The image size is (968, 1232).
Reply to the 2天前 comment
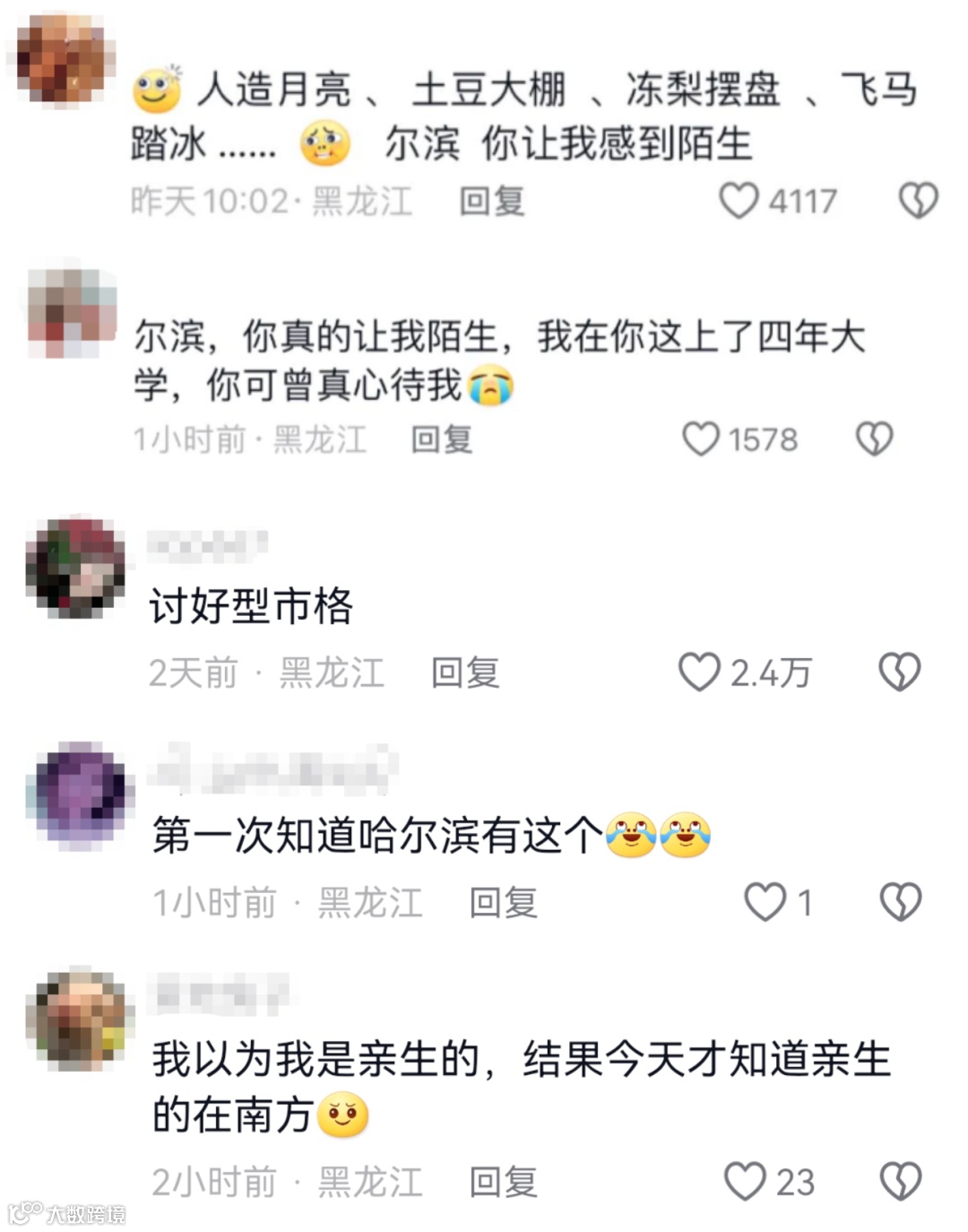(465, 672)
